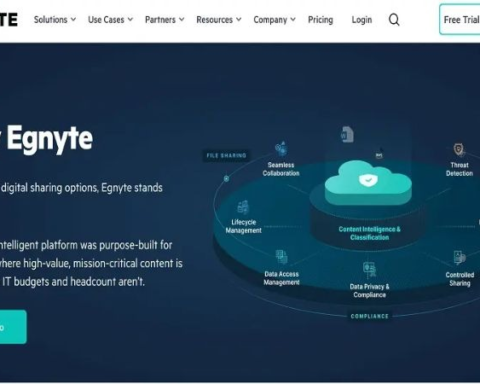This screenshot has height=384, width=480.
Task: Open the Company menu
Action: point(275,20)
